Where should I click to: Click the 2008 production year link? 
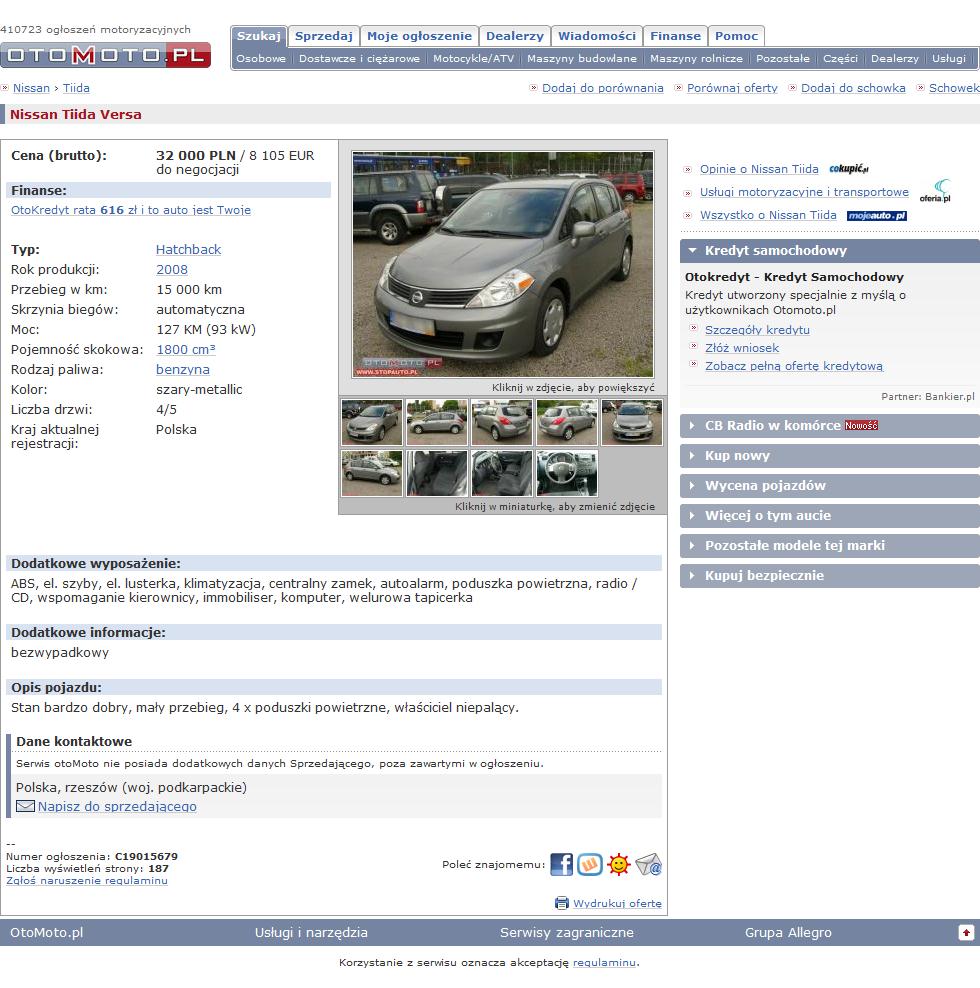click(x=172, y=270)
